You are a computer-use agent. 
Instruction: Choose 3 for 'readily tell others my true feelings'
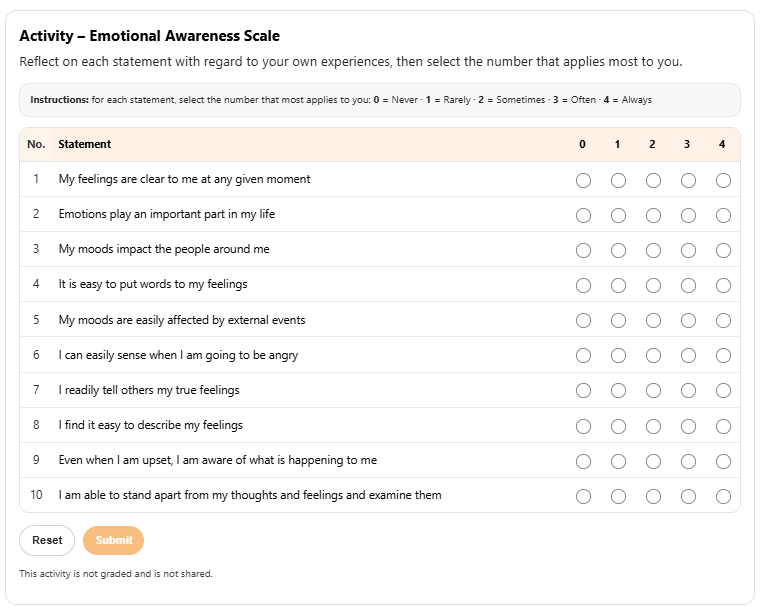[x=688, y=391]
